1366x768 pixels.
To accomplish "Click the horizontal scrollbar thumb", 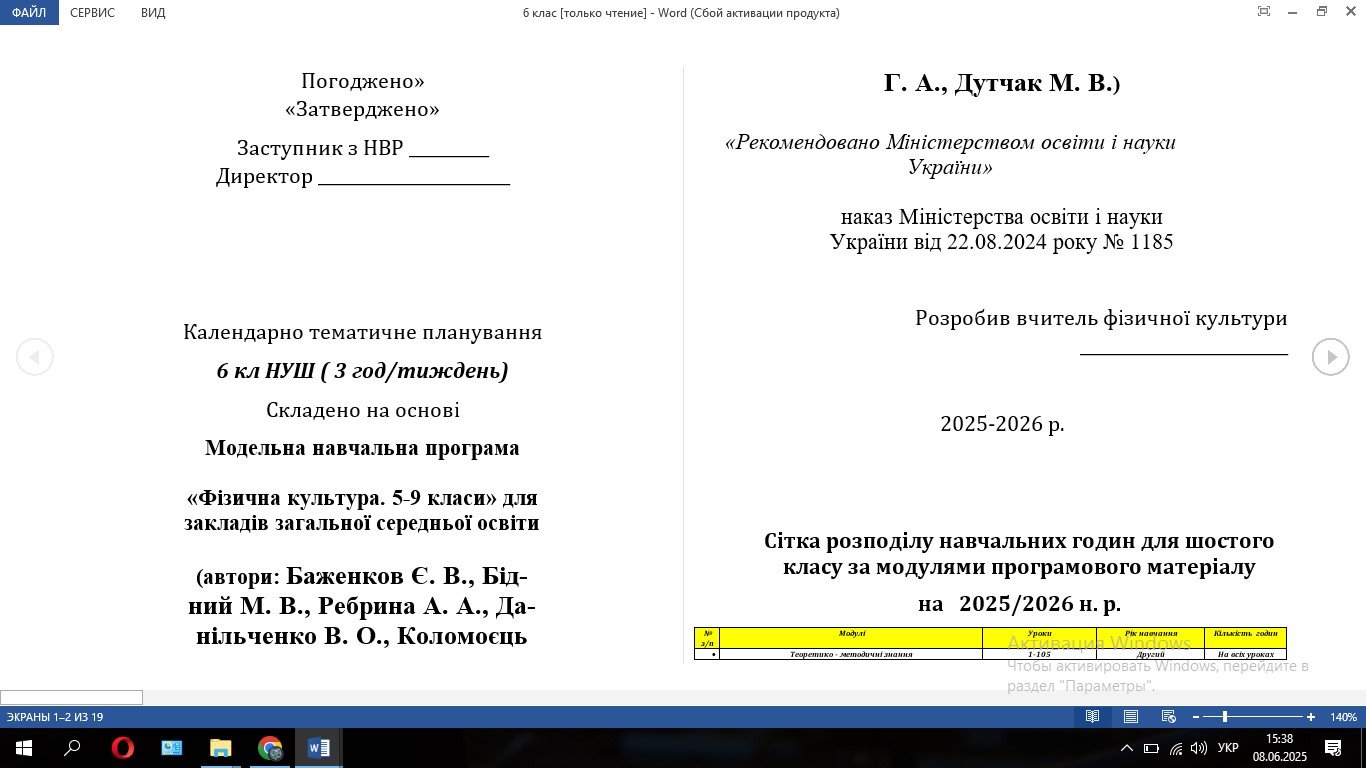I will click(x=71, y=697).
